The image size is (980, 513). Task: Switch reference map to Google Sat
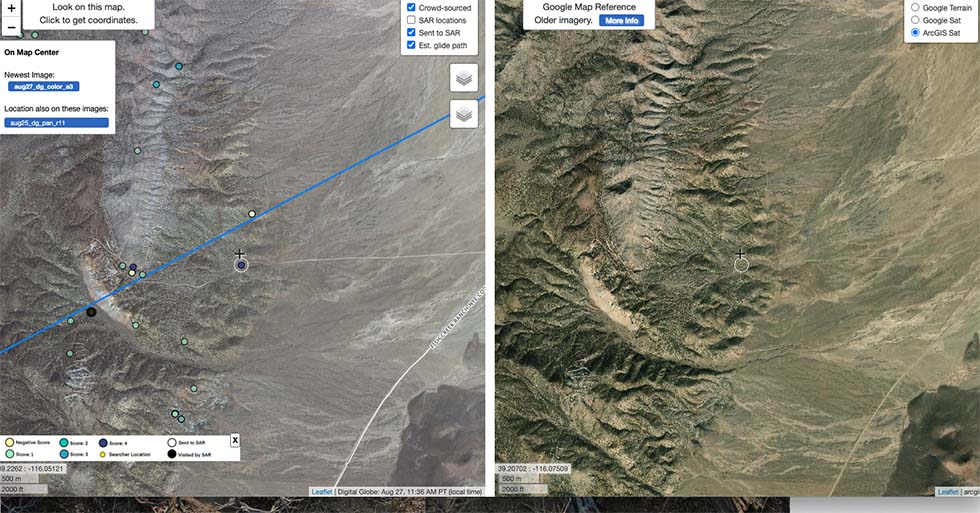pyautogui.click(x=915, y=20)
